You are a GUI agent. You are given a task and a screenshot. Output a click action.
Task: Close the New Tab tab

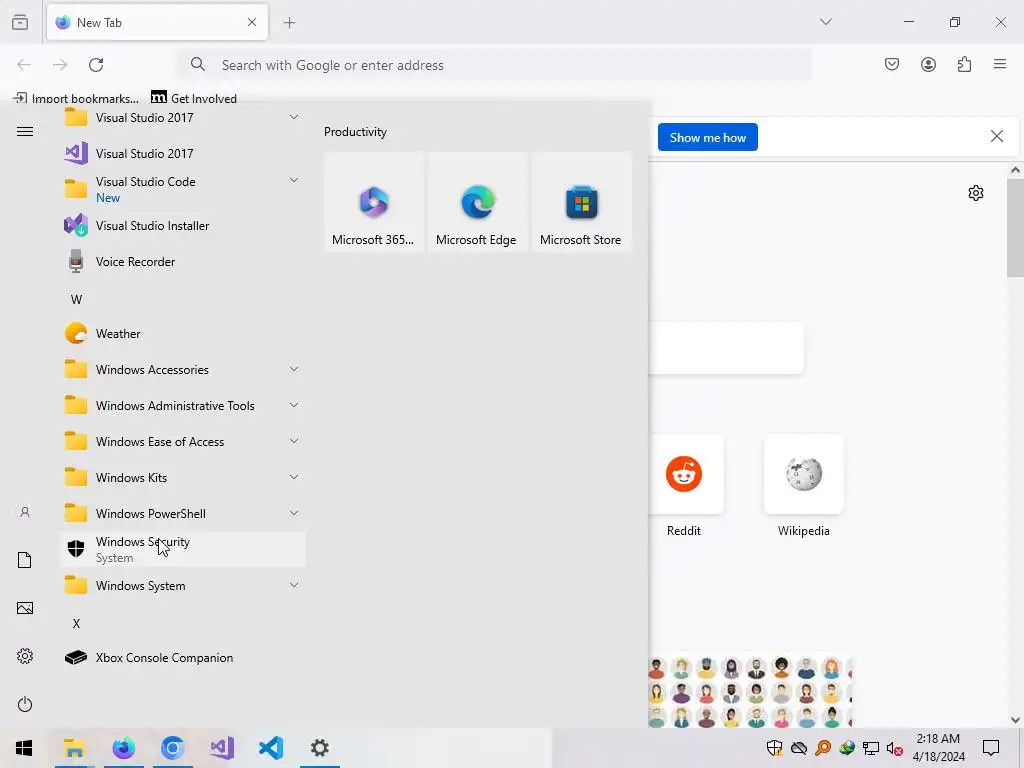click(252, 22)
